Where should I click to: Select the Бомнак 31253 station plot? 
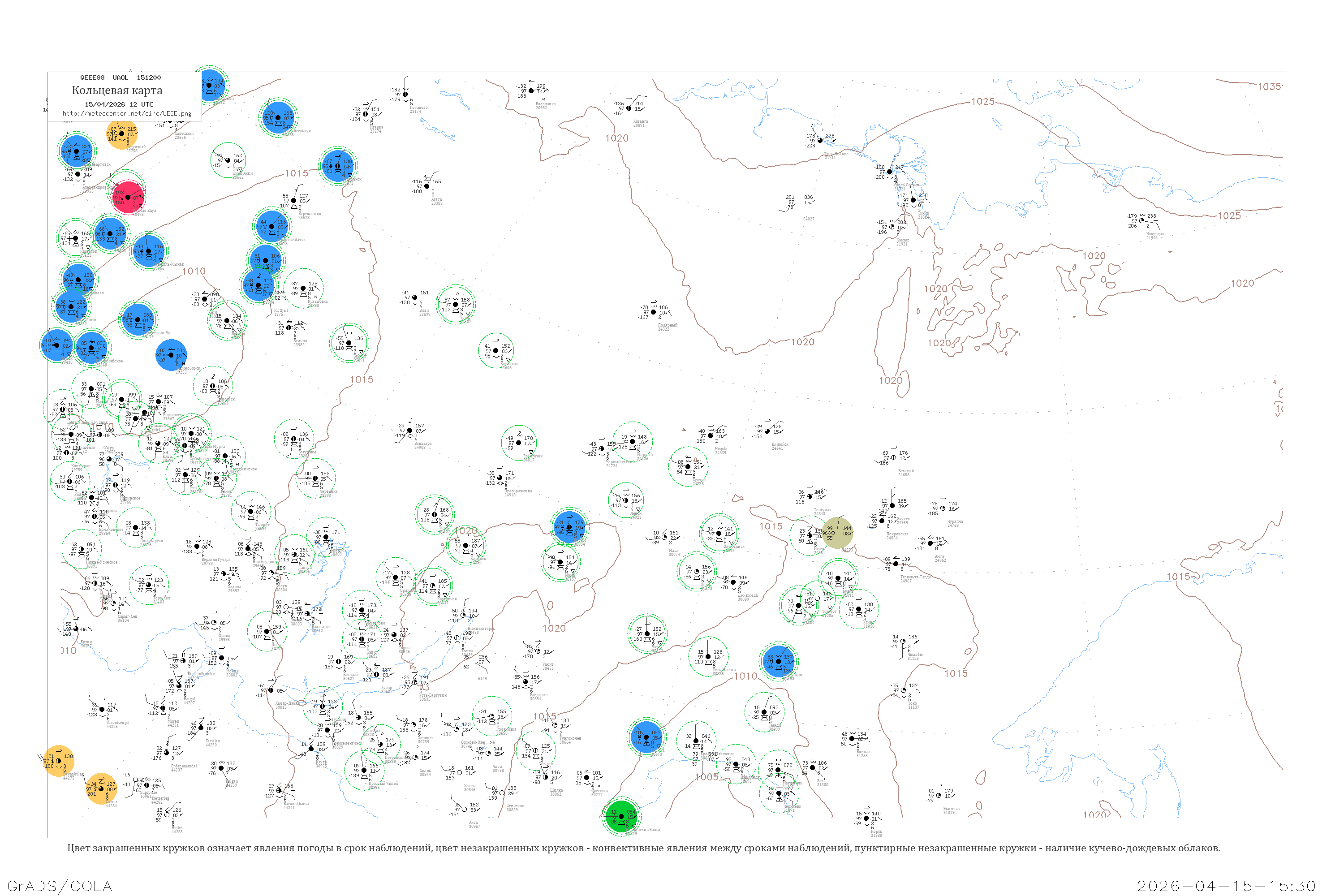(852, 739)
